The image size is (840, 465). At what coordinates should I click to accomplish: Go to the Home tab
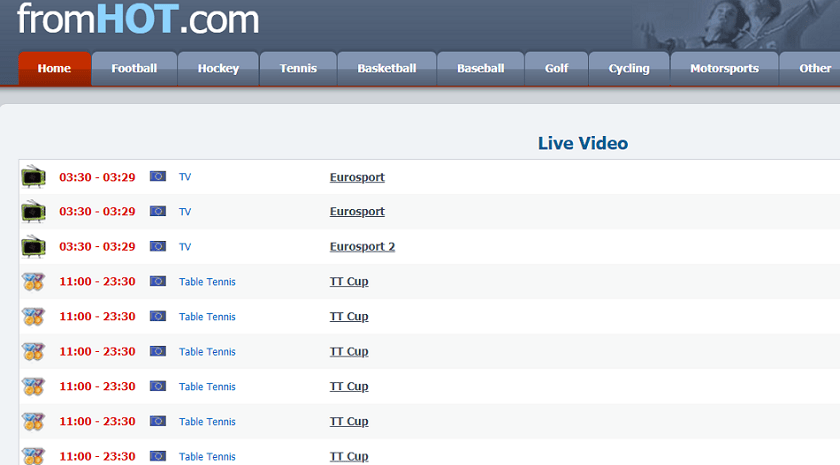[54, 69]
